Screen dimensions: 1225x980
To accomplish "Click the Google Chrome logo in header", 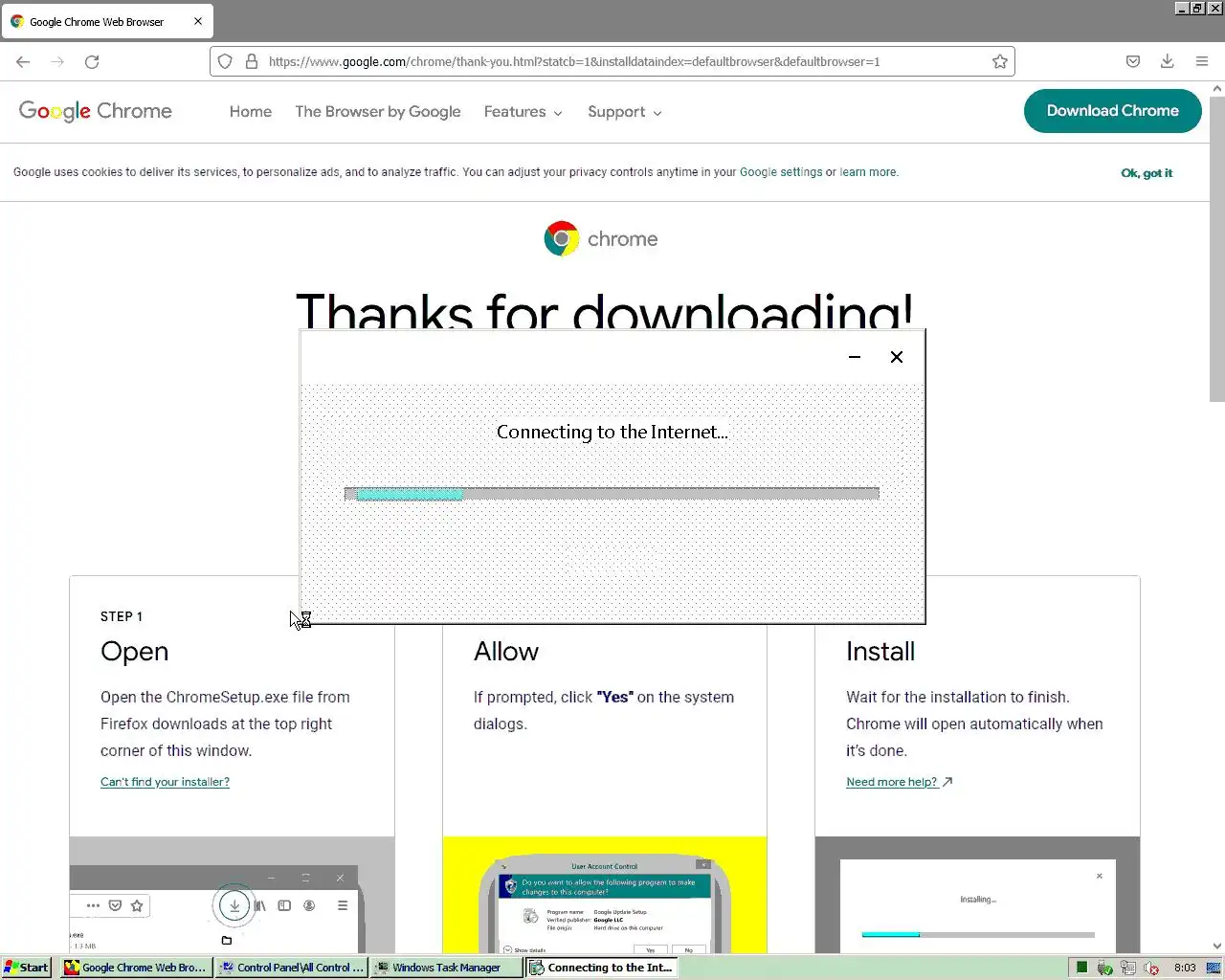I will tap(96, 111).
